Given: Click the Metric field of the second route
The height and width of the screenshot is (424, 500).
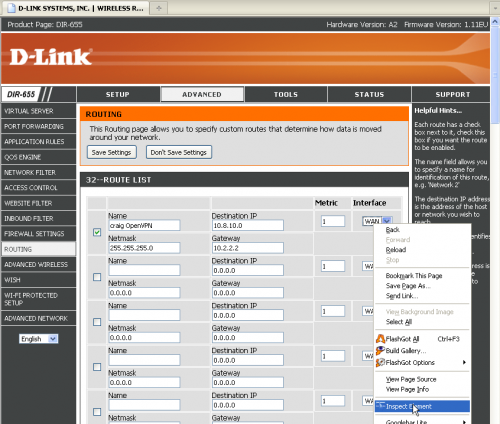Looking at the screenshot, I should coord(333,266).
